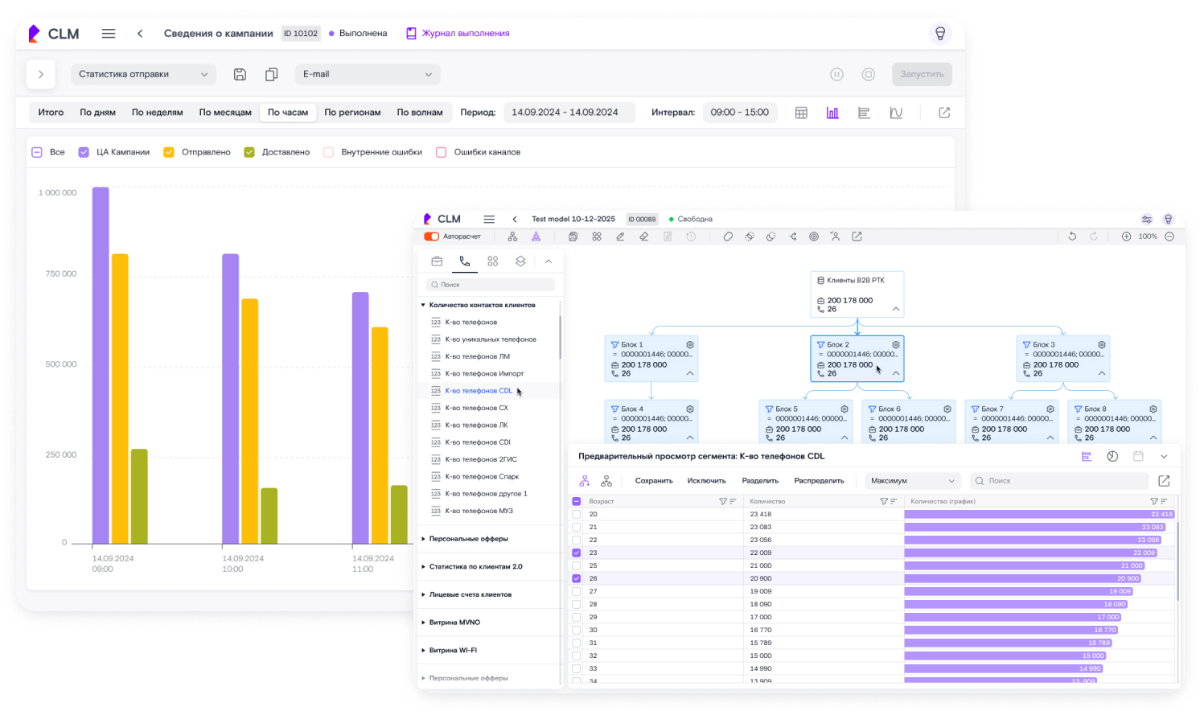
Task: Collapse left panel tabs with up chevron
Action: pos(548,261)
